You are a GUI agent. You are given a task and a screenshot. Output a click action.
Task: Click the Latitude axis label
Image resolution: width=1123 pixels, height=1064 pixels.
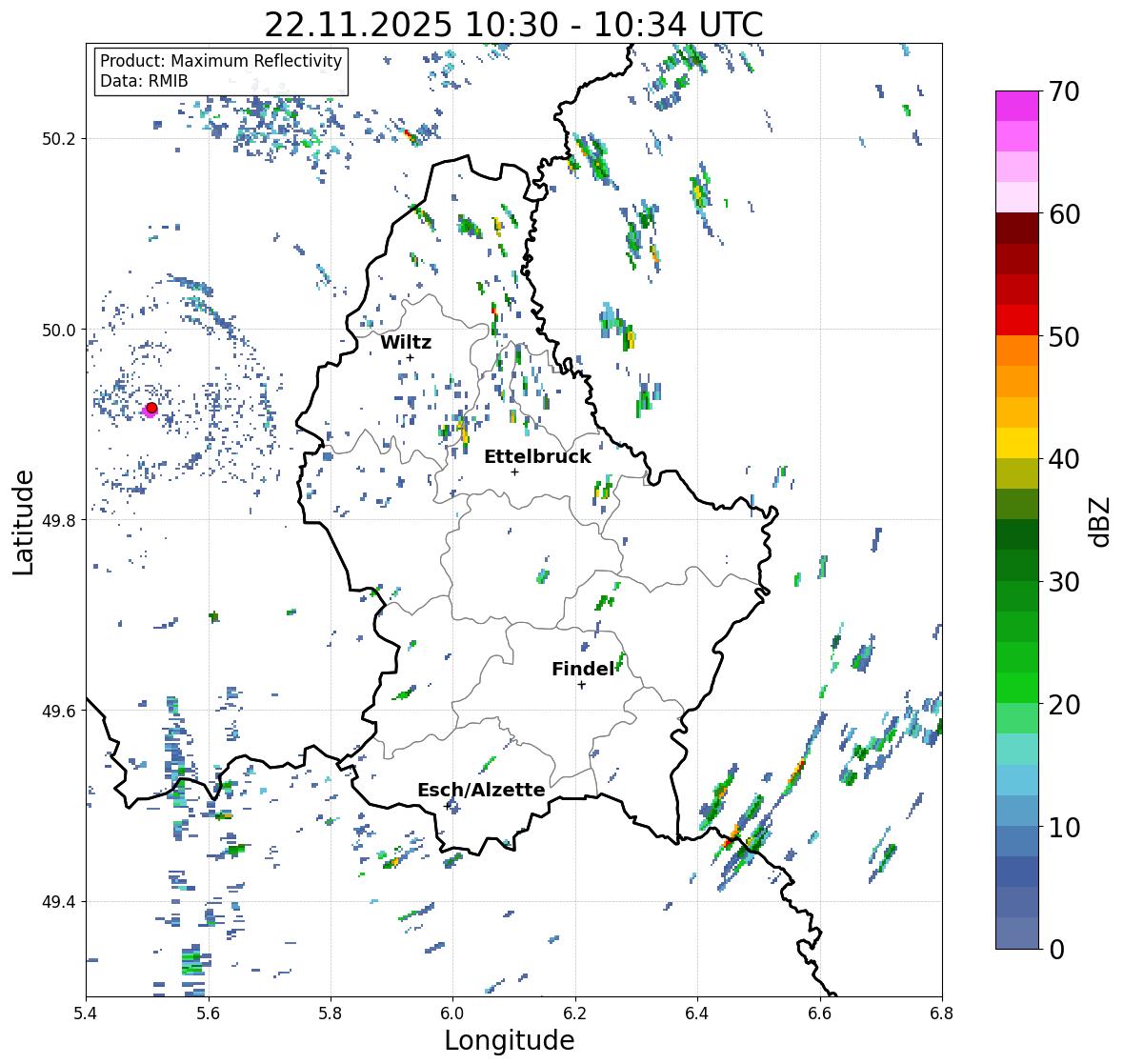pyautogui.click(x=23, y=522)
